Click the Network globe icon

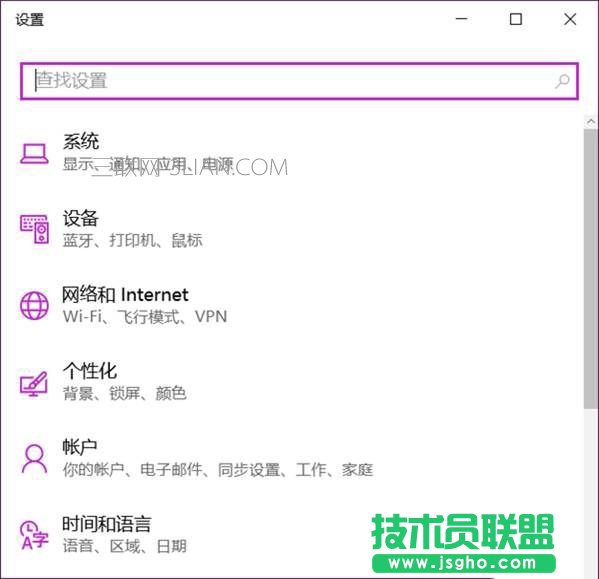point(34,306)
